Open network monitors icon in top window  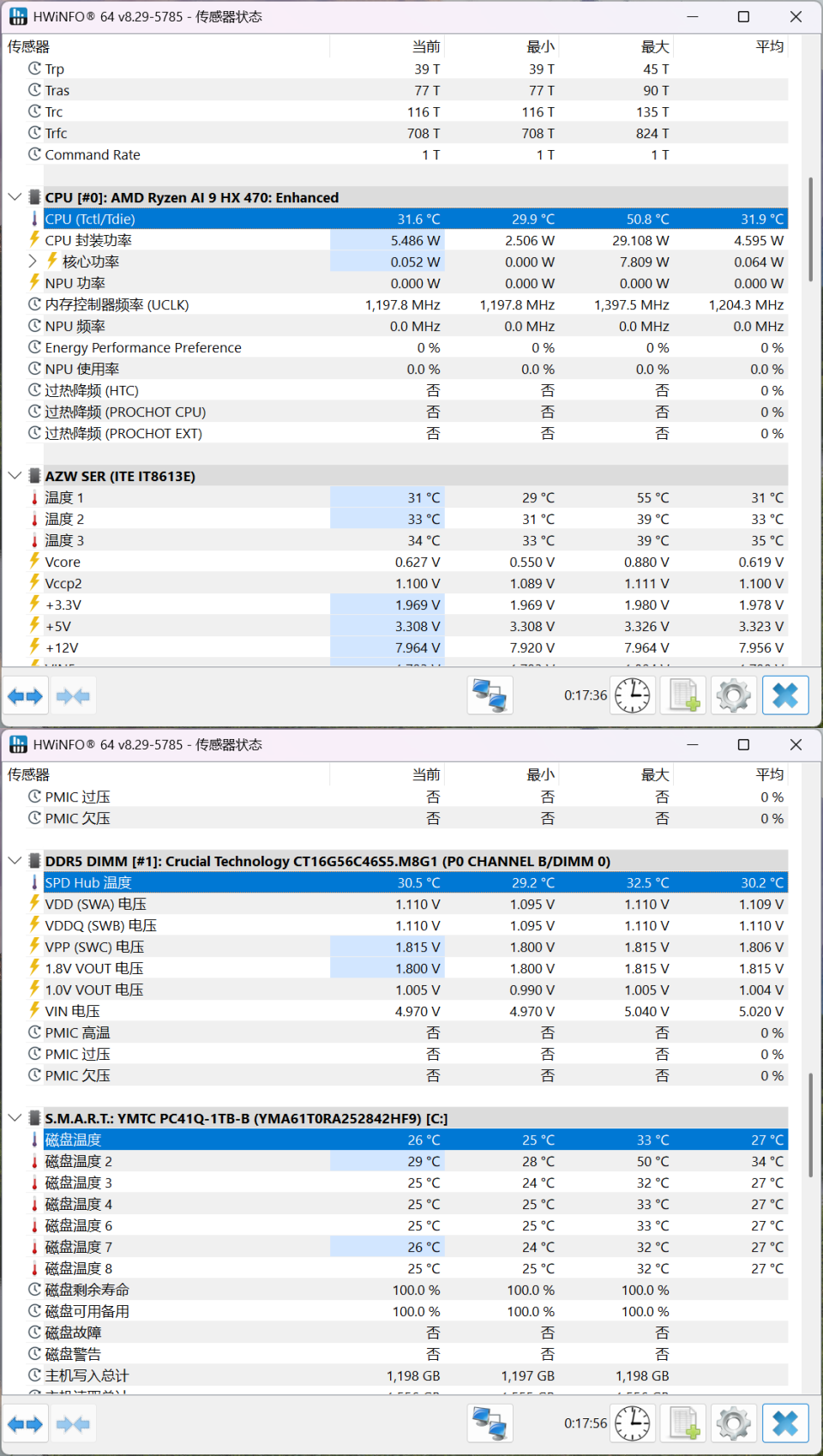pyautogui.click(x=490, y=695)
